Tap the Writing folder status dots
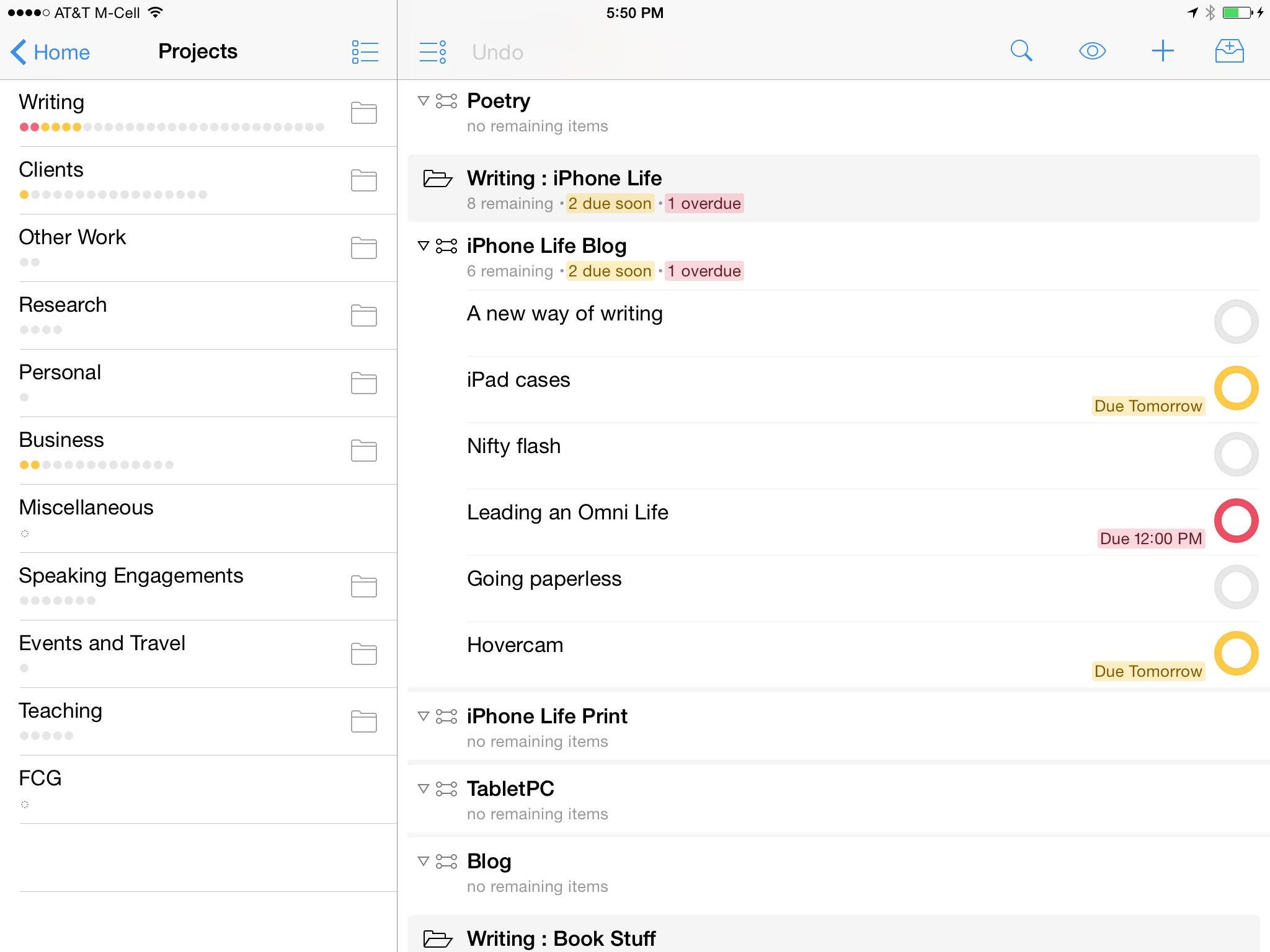The image size is (1270, 952). [172, 127]
